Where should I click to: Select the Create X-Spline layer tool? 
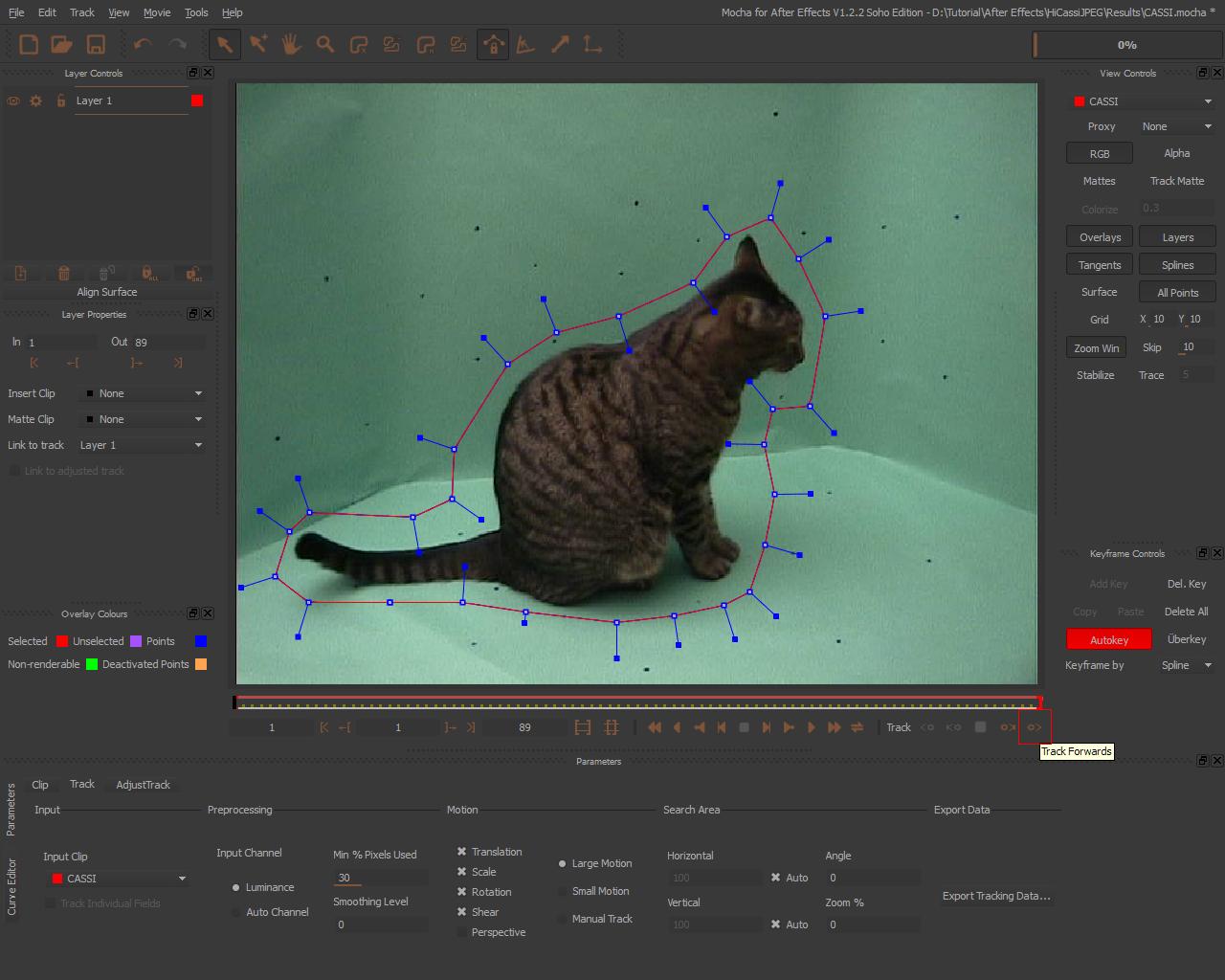359,44
